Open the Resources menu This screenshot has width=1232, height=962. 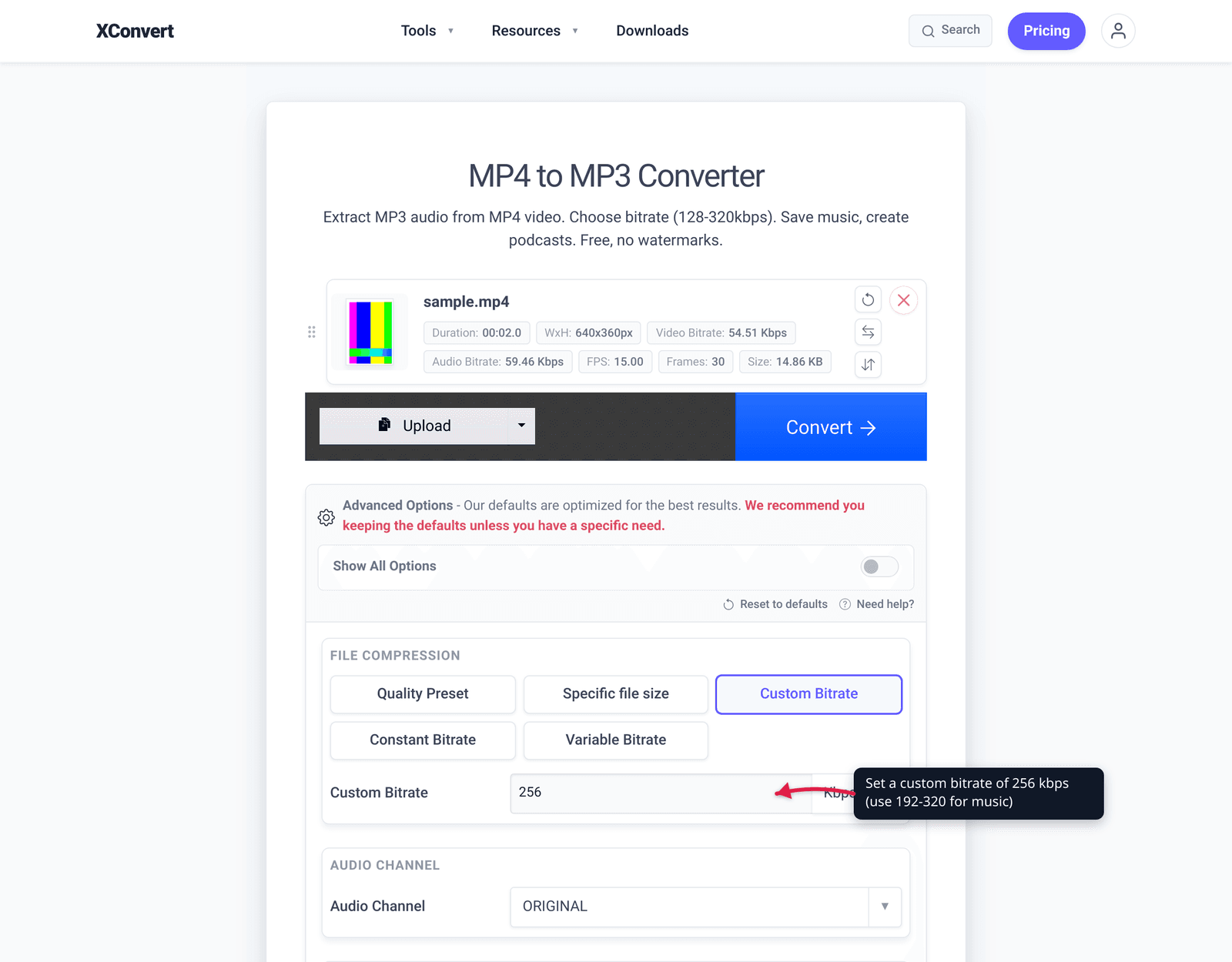click(x=526, y=31)
